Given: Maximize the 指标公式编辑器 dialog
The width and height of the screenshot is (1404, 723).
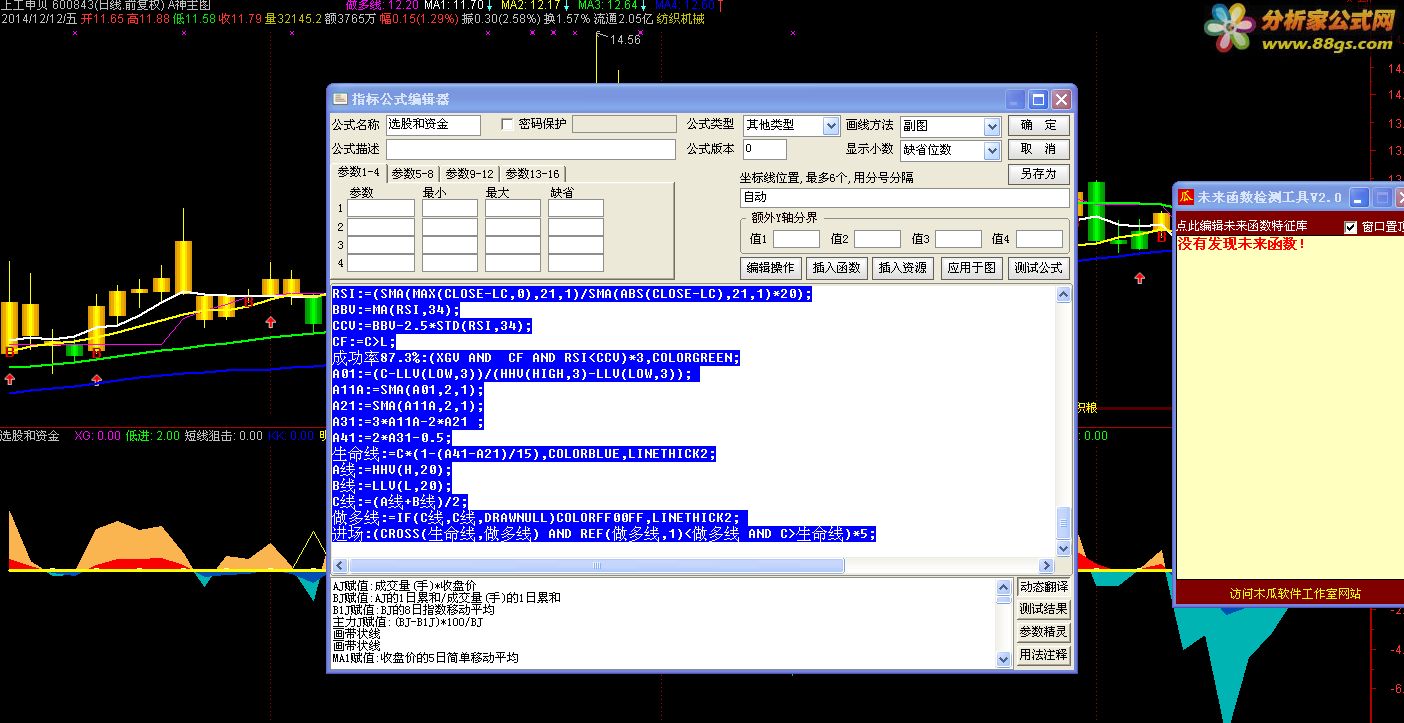Looking at the screenshot, I should click(1039, 99).
